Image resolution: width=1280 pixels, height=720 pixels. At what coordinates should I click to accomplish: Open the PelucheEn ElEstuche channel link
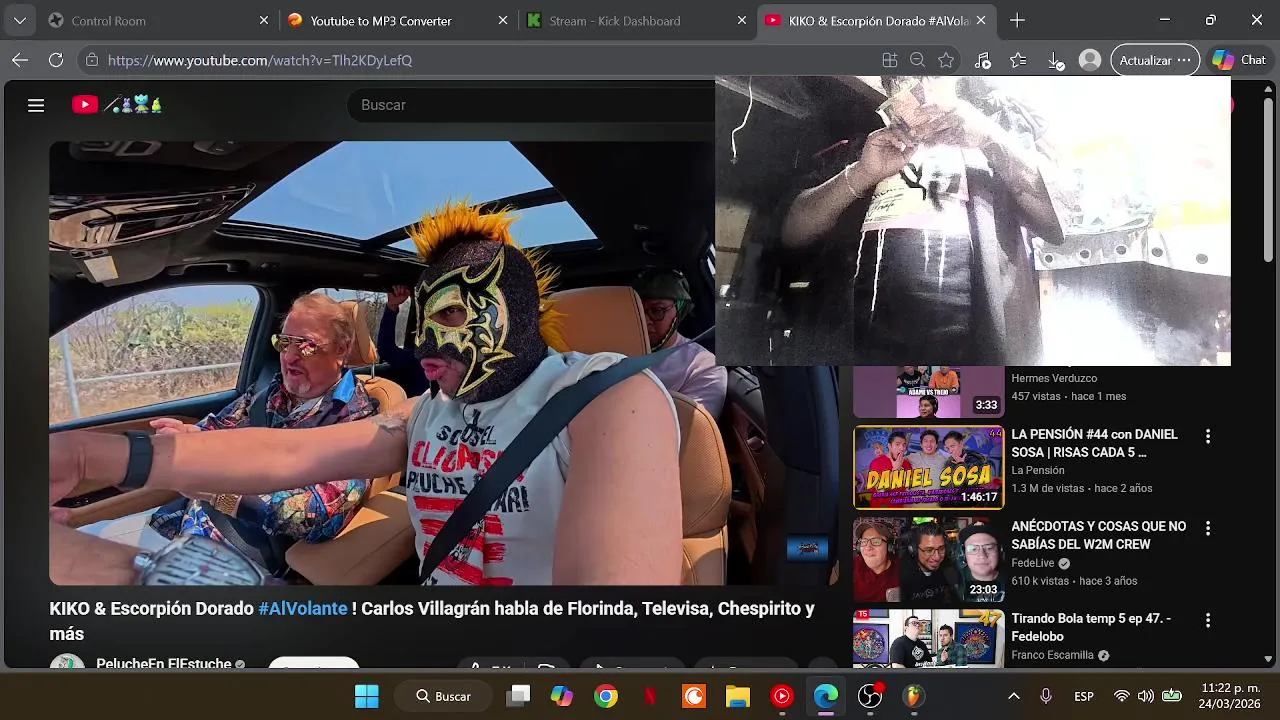[x=164, y=664]
